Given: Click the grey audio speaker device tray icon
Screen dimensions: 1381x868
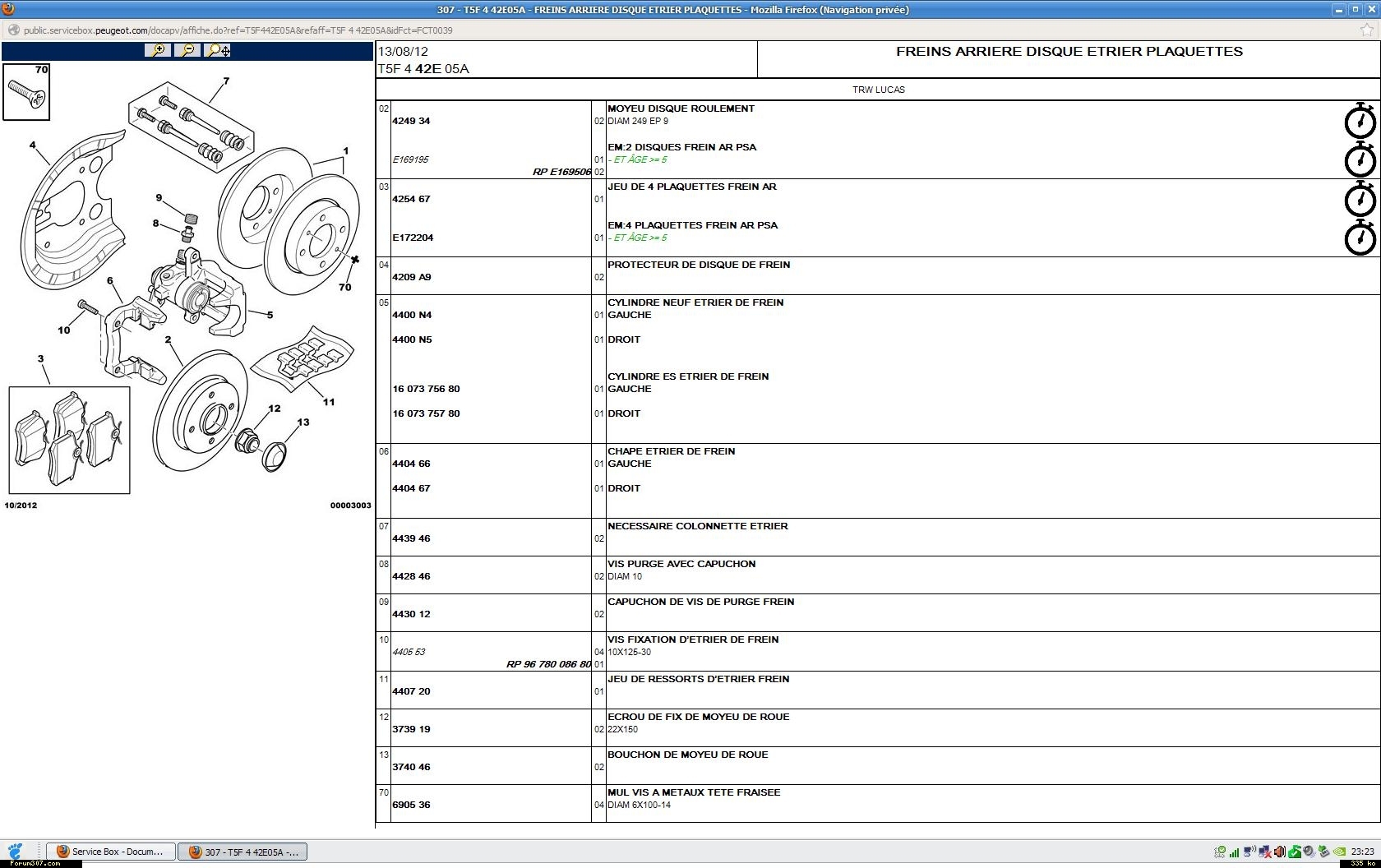Looking at the screenshot, I should click(x=1309, y=851).
